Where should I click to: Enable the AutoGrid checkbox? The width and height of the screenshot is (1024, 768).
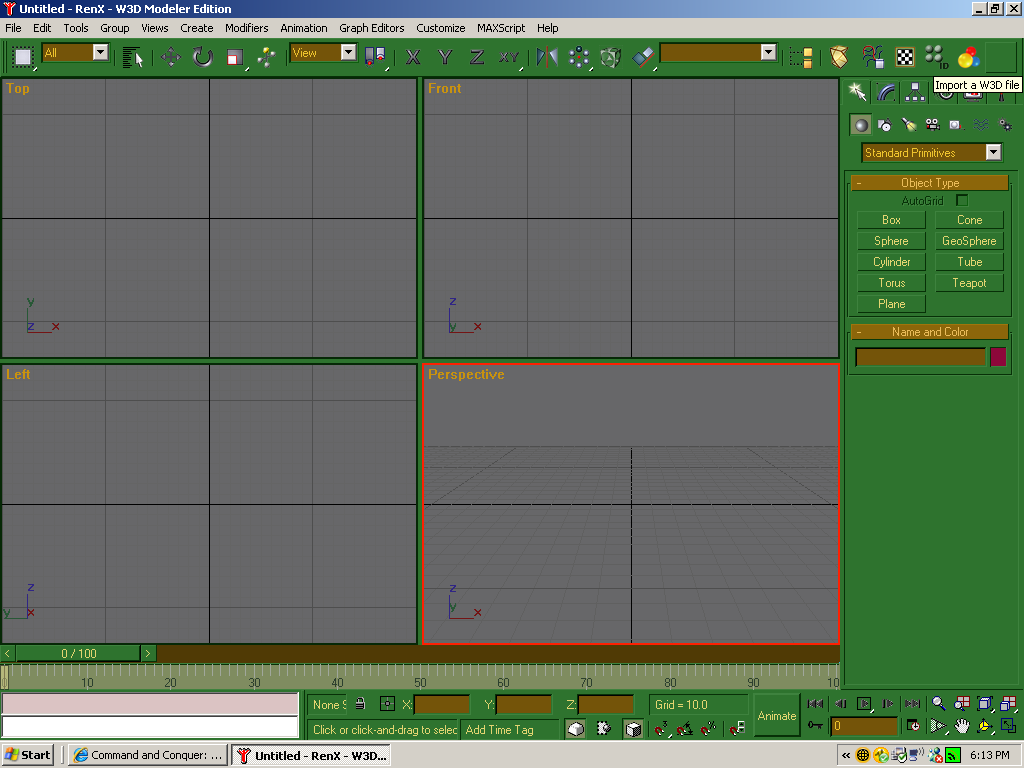(962, 201)
